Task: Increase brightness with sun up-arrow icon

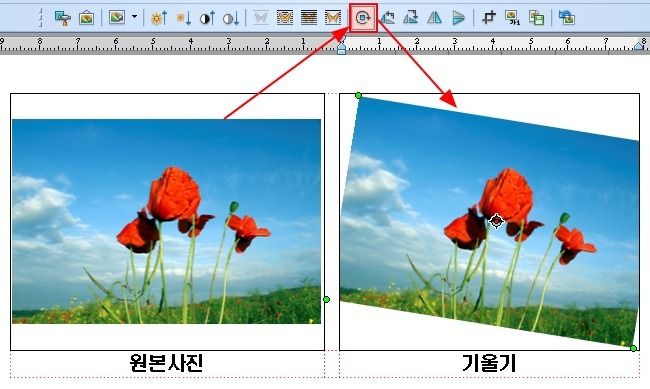Action: pyautogui.click(x=159, y=18)
